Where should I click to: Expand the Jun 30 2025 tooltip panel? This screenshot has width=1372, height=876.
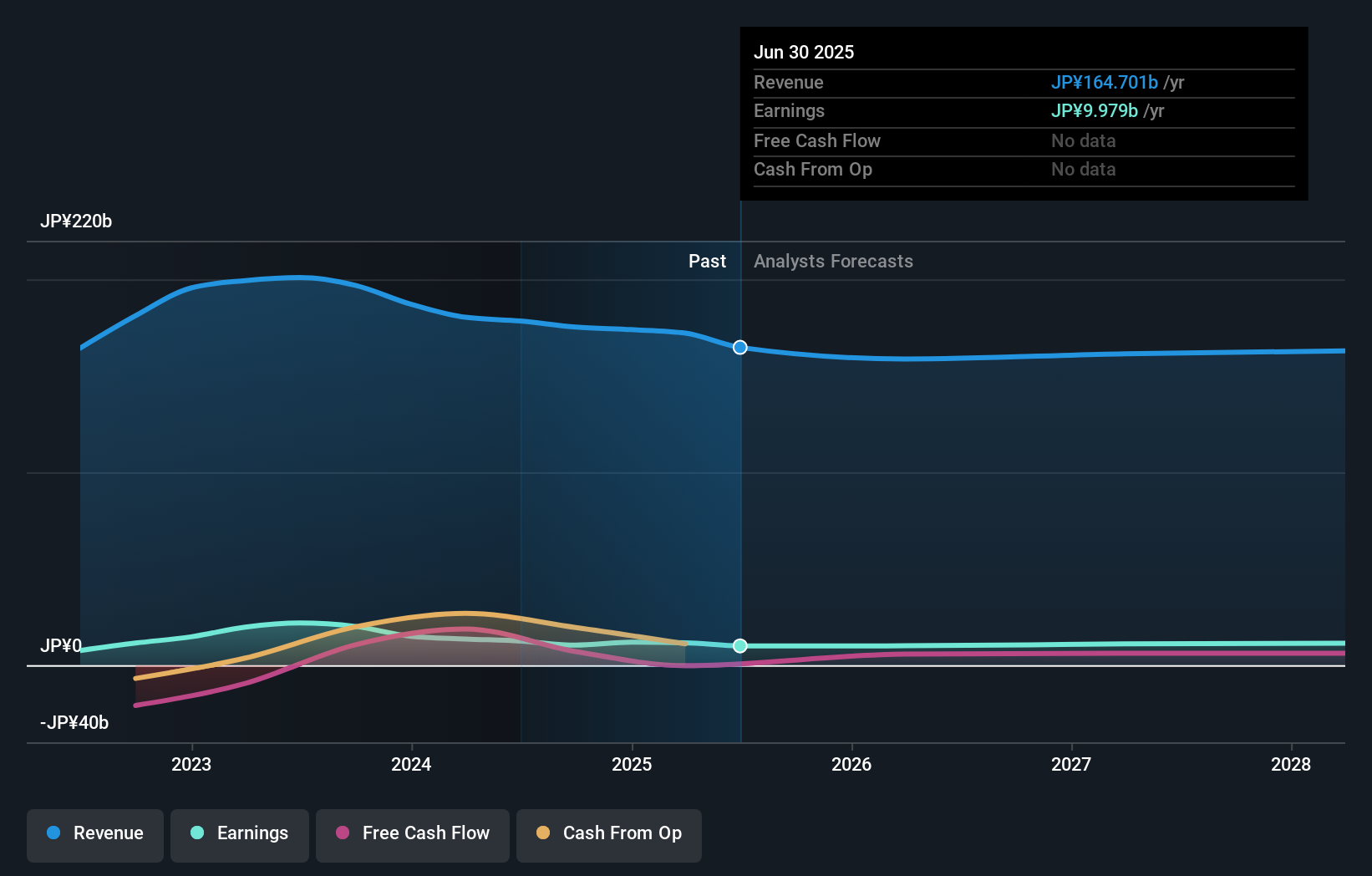(804, 52)
